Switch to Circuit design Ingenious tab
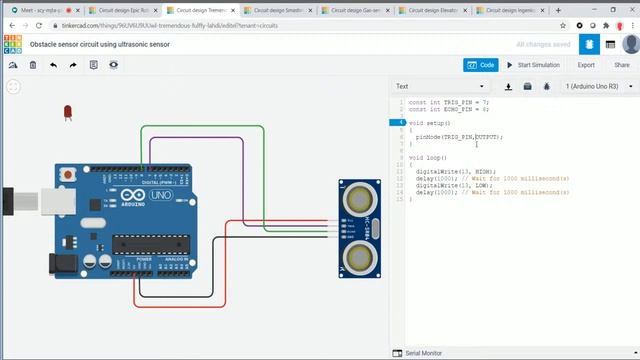This screenshot has height=360, width=640. (x=510, y=10)
